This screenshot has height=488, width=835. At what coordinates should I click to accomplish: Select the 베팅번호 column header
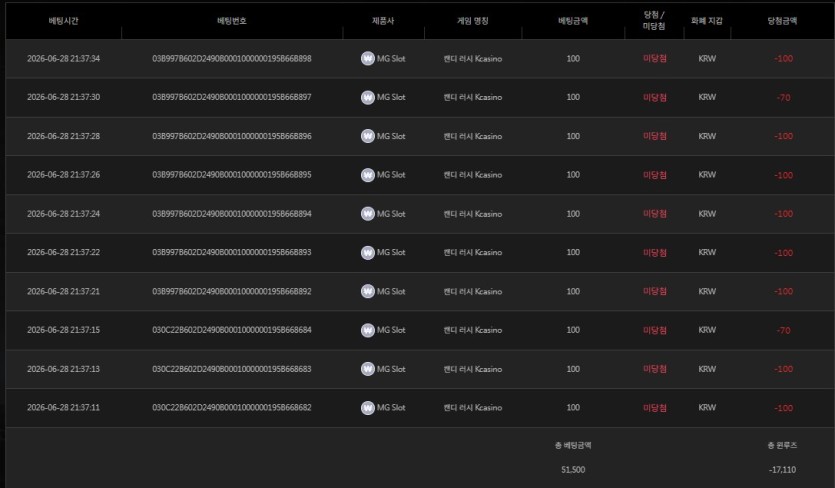[x=232, y=21]
